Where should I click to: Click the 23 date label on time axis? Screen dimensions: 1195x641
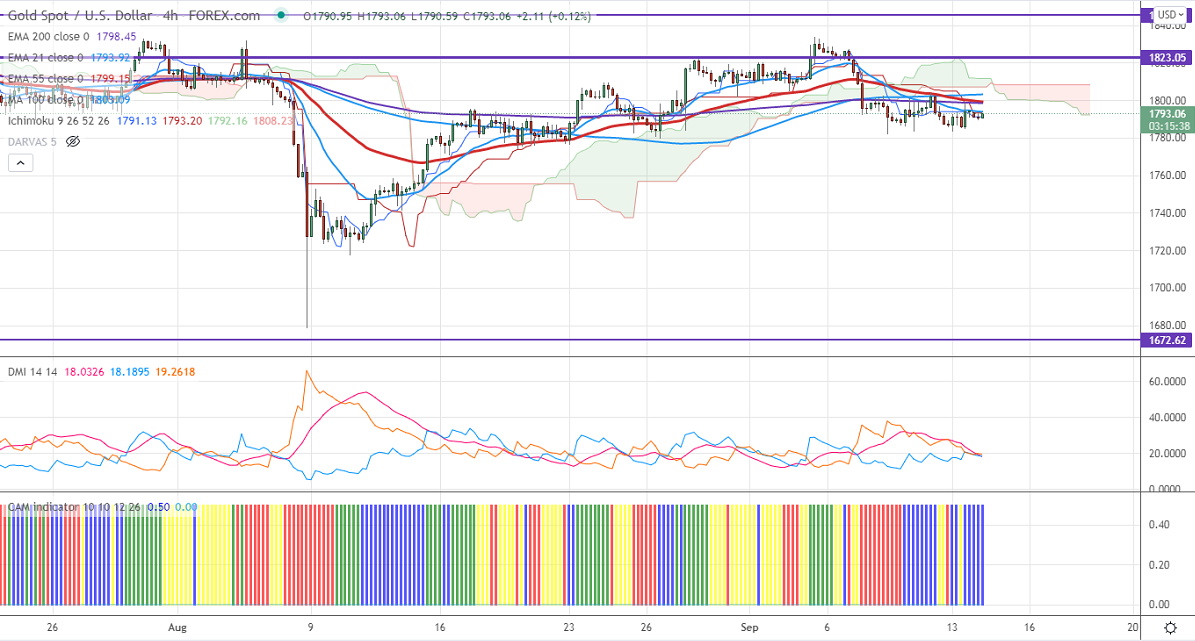[569, 627]
